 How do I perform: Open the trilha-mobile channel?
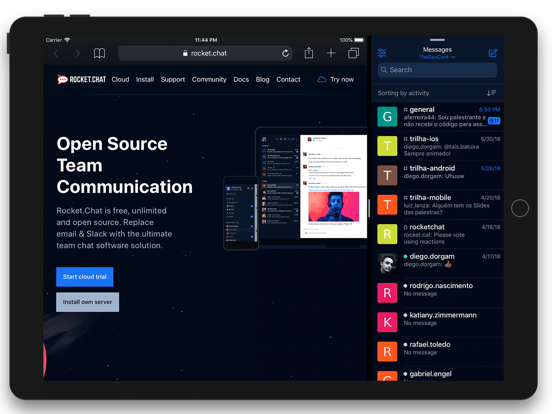[438, 205]
